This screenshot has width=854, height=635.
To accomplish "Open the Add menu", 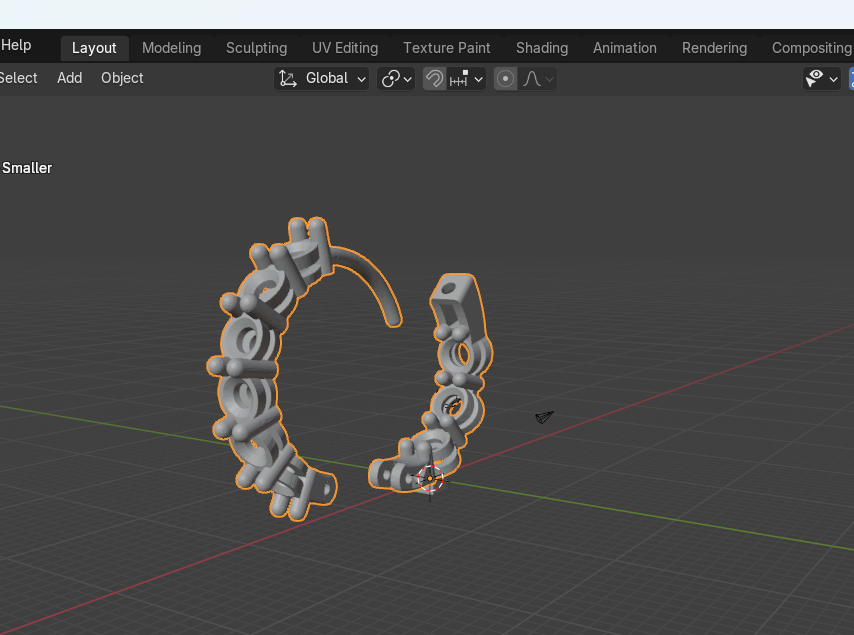I will pos(69,78).
